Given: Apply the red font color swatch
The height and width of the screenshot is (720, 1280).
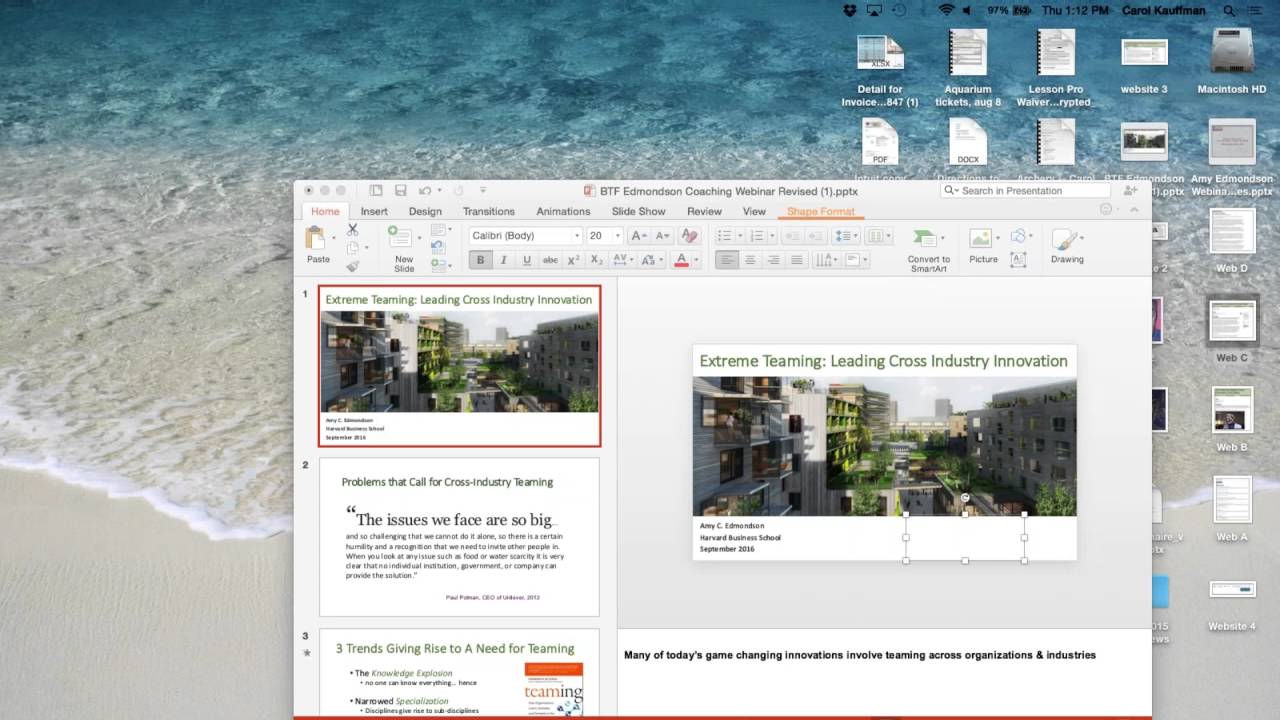Looking at the screenshot, I should [681, 260].
